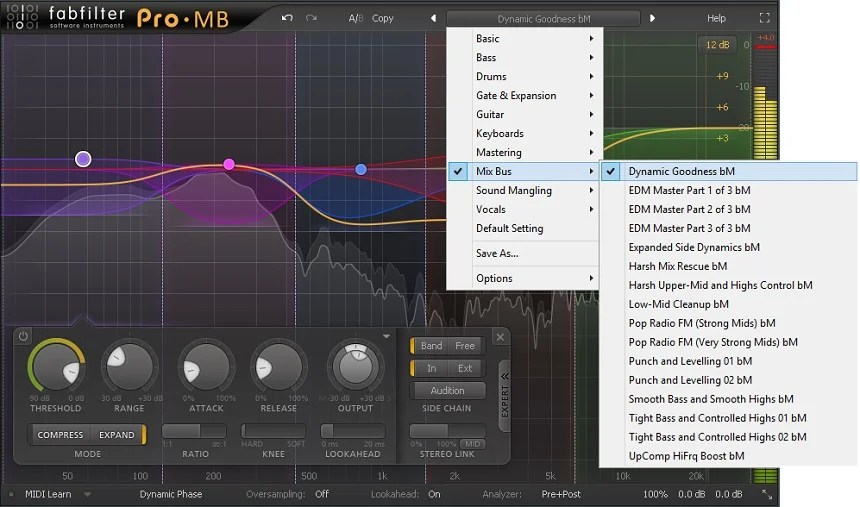Change Oversampling Off setting
This screenshot has width=860, height=507.
click(322, 494)
